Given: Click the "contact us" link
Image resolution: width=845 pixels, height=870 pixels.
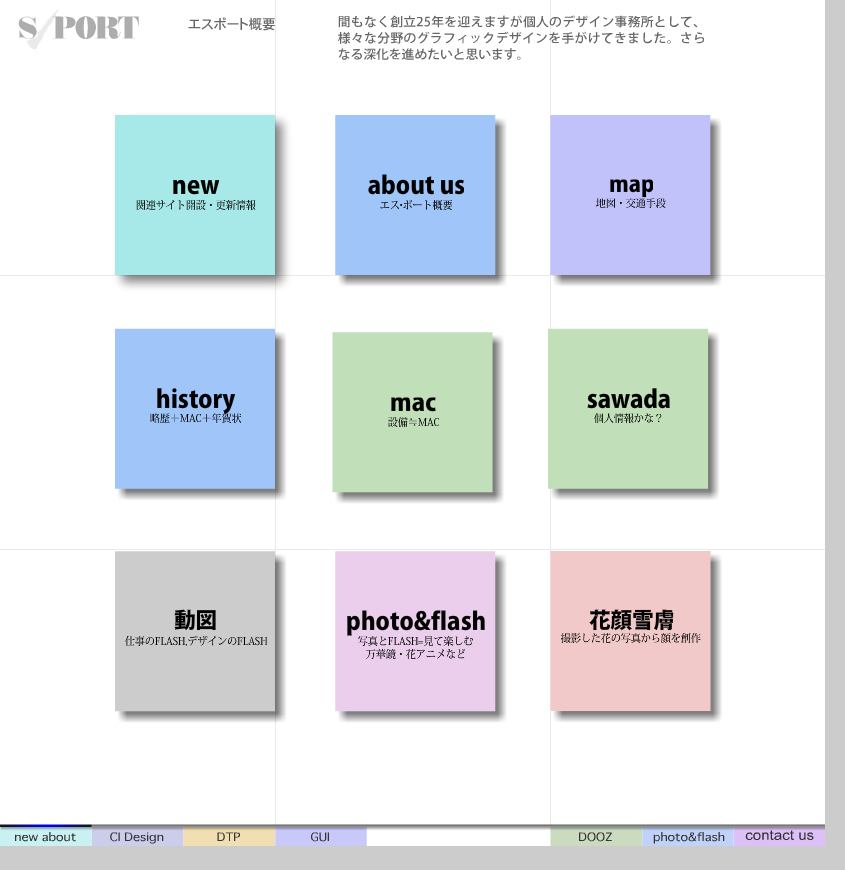Looking at the screenshot, I should point(780,835).
